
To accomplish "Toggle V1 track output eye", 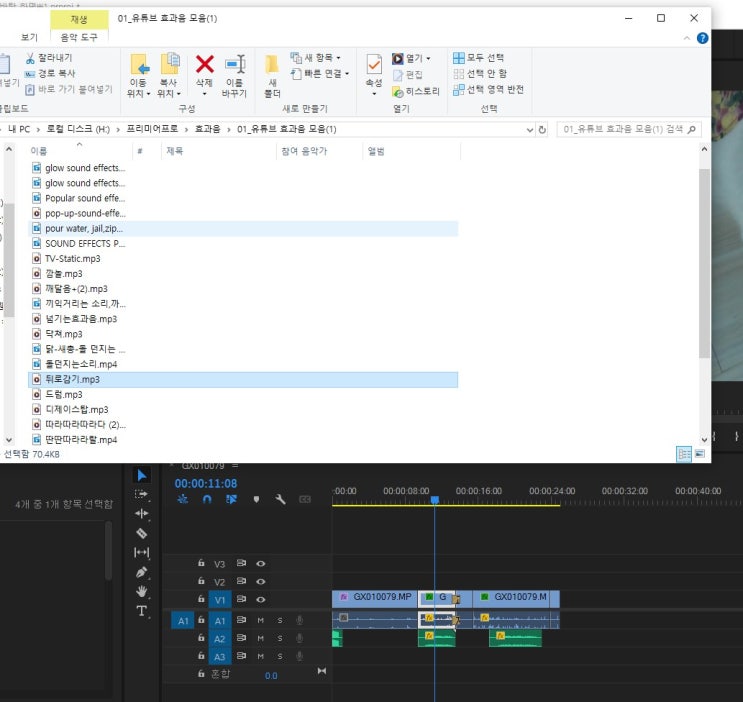I will (x=261, y=600).
